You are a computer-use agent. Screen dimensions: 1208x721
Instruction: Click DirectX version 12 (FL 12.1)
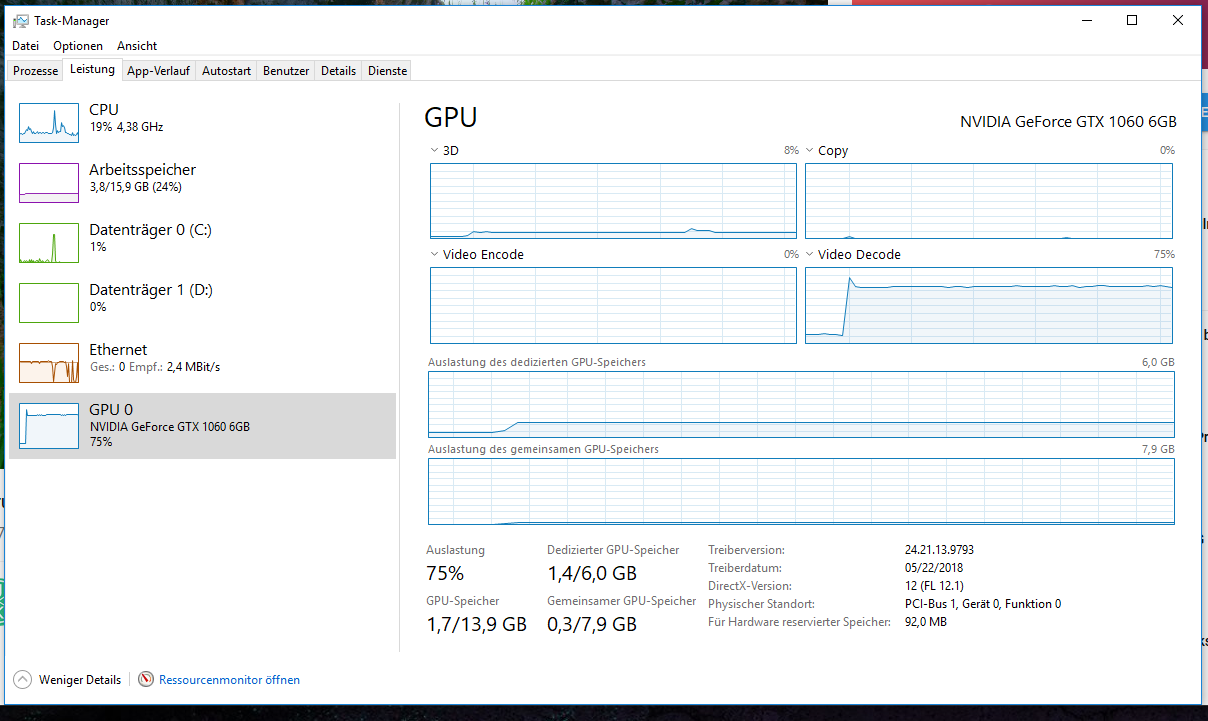click(x=934, y=586)
